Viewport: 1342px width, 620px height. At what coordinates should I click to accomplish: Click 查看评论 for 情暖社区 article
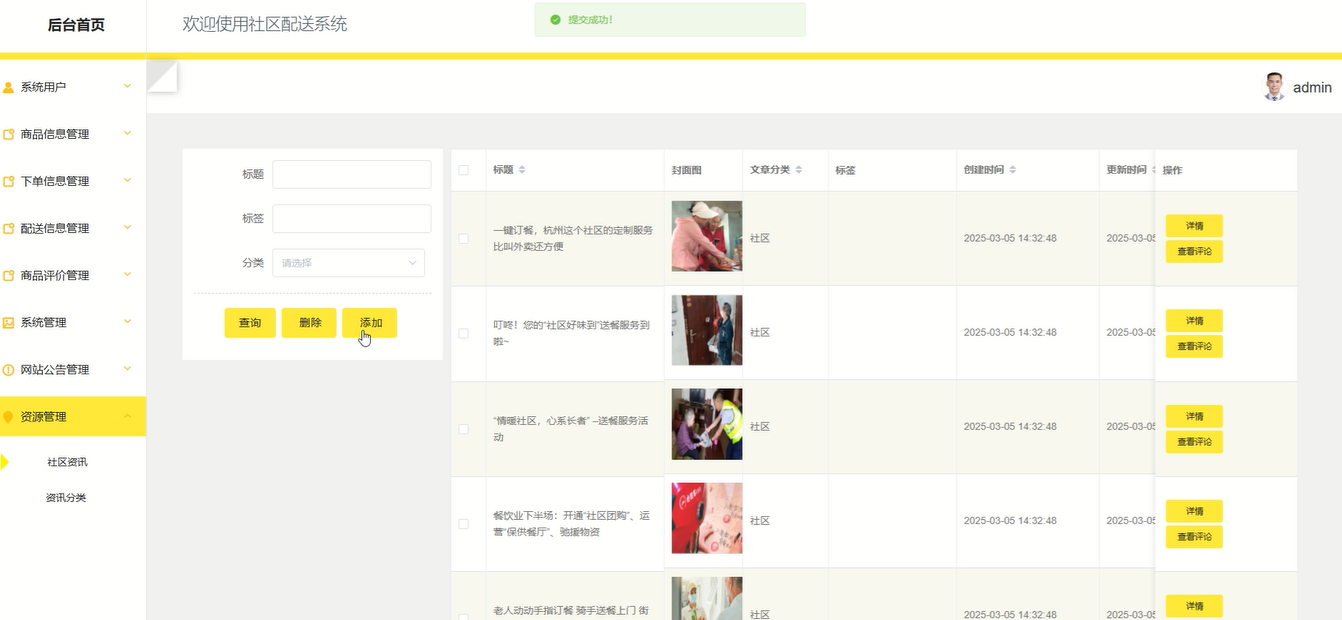[x=1194, y=441]
